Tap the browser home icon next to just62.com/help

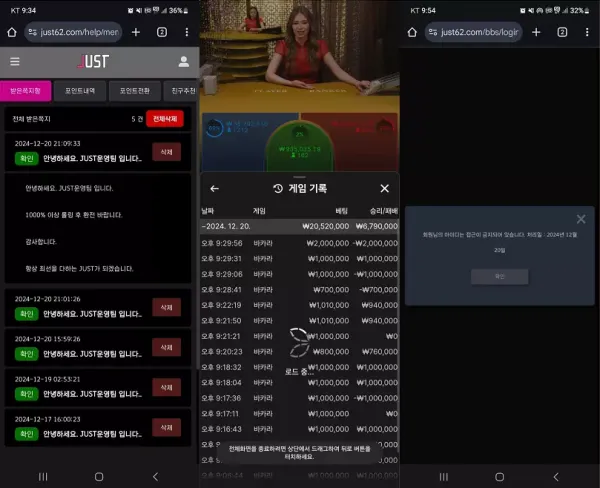click(x=13, y=32)
